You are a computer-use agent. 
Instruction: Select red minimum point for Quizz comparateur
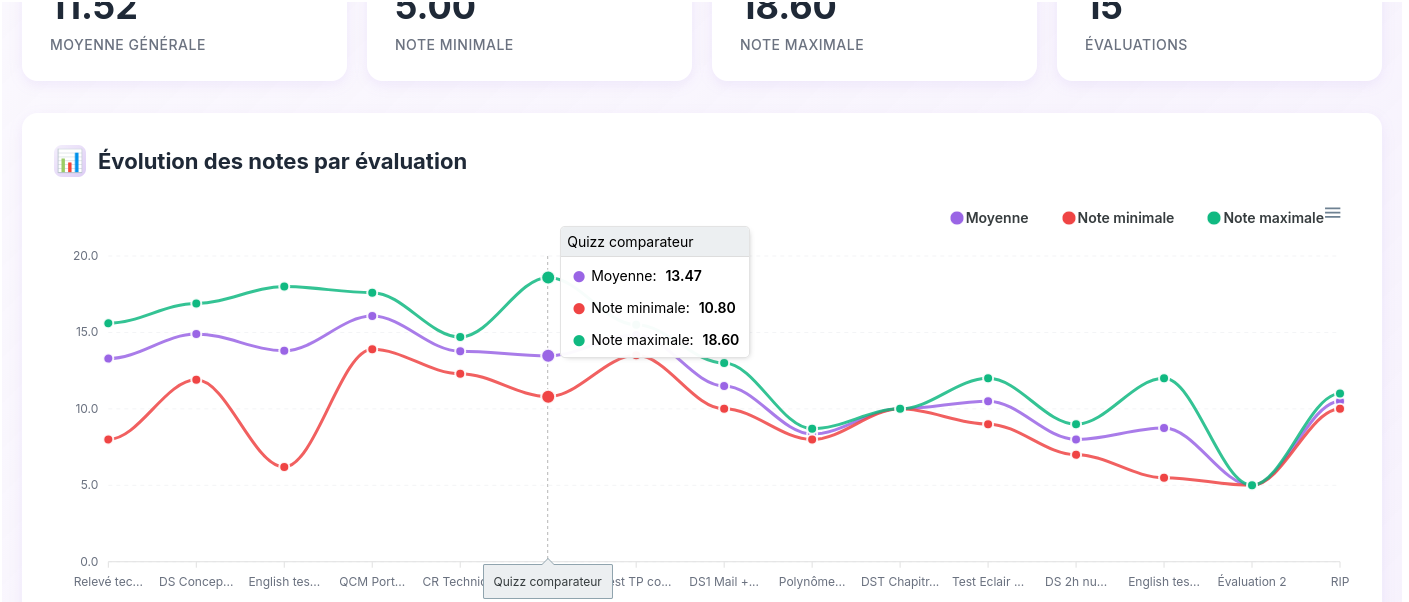[548, 397]
